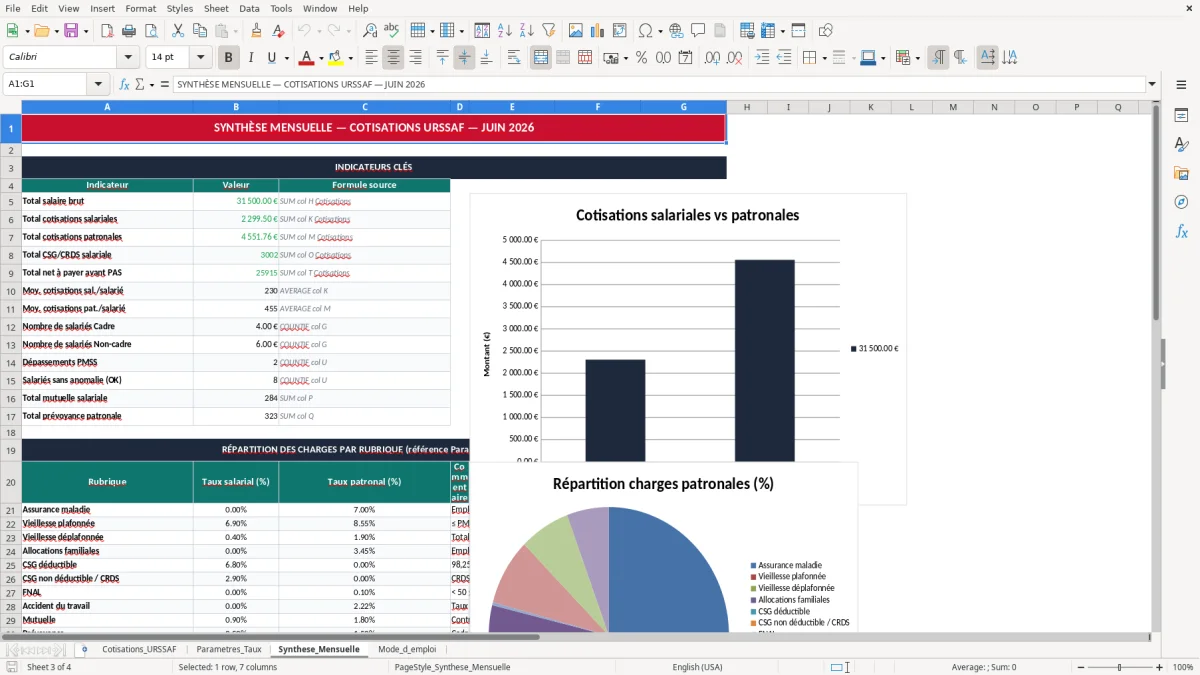Toggle Align Left
1200x675 pixels.
(x=371, y=58)
